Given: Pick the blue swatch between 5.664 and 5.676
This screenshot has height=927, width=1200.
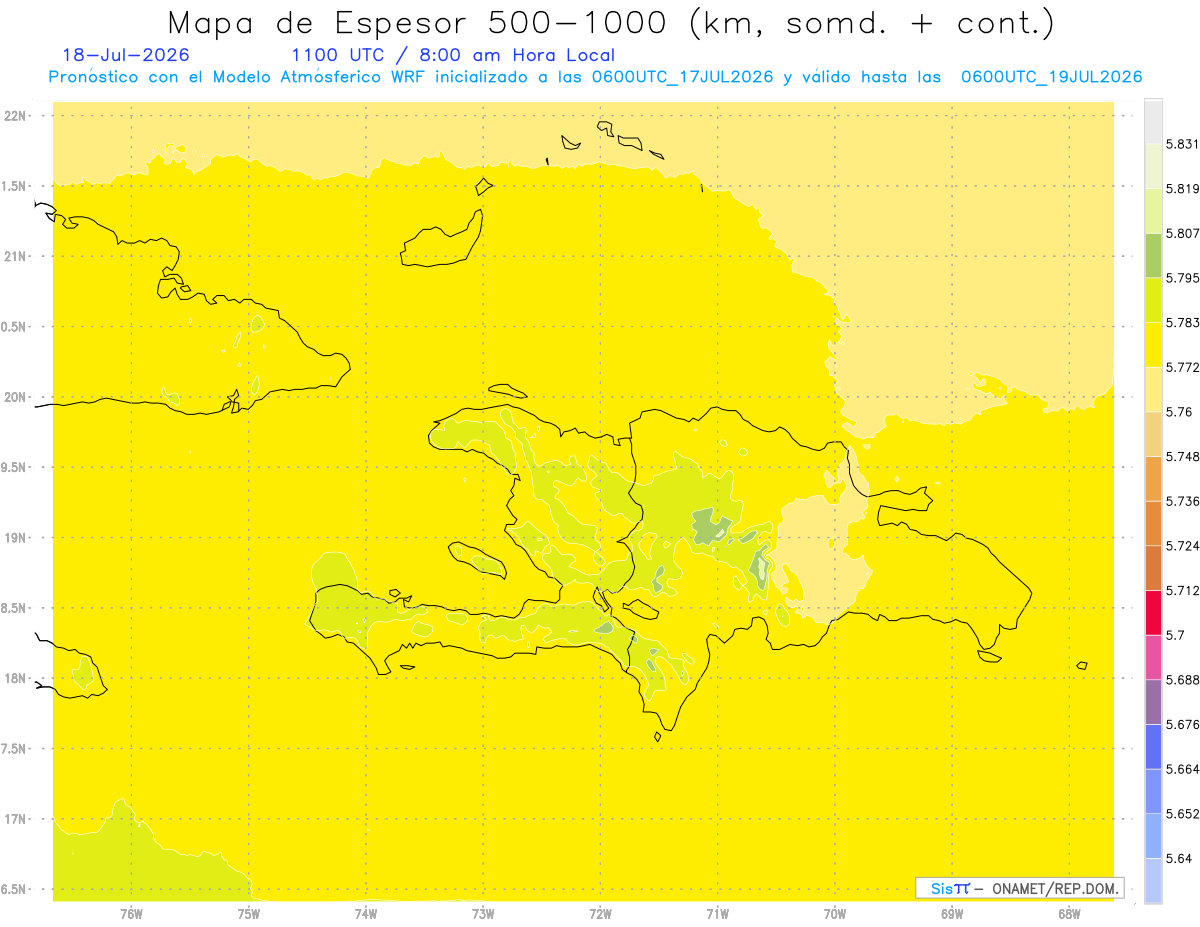Looking at the screenshot, I should 1153,746.
